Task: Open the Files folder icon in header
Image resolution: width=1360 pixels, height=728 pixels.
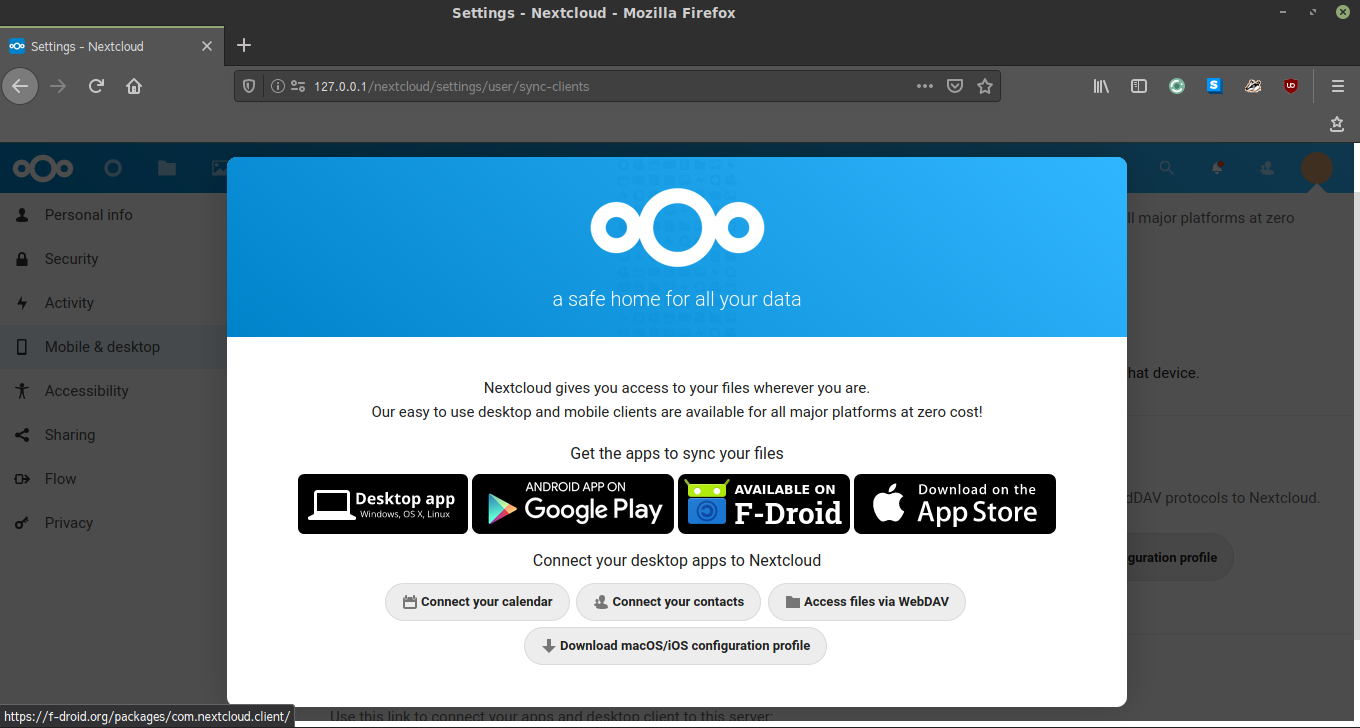Action: tap(167, 168)
